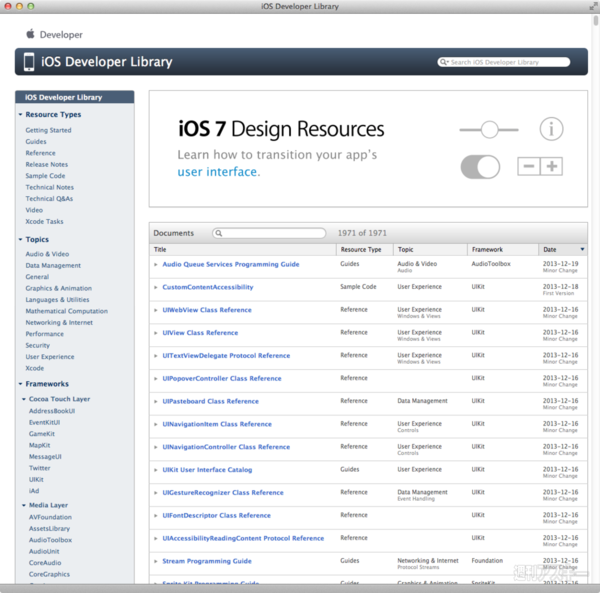Viewport: 600px width, 593px height.
Task: Open Technical Notes in sidebar
Action: click(x=49, y=187)
